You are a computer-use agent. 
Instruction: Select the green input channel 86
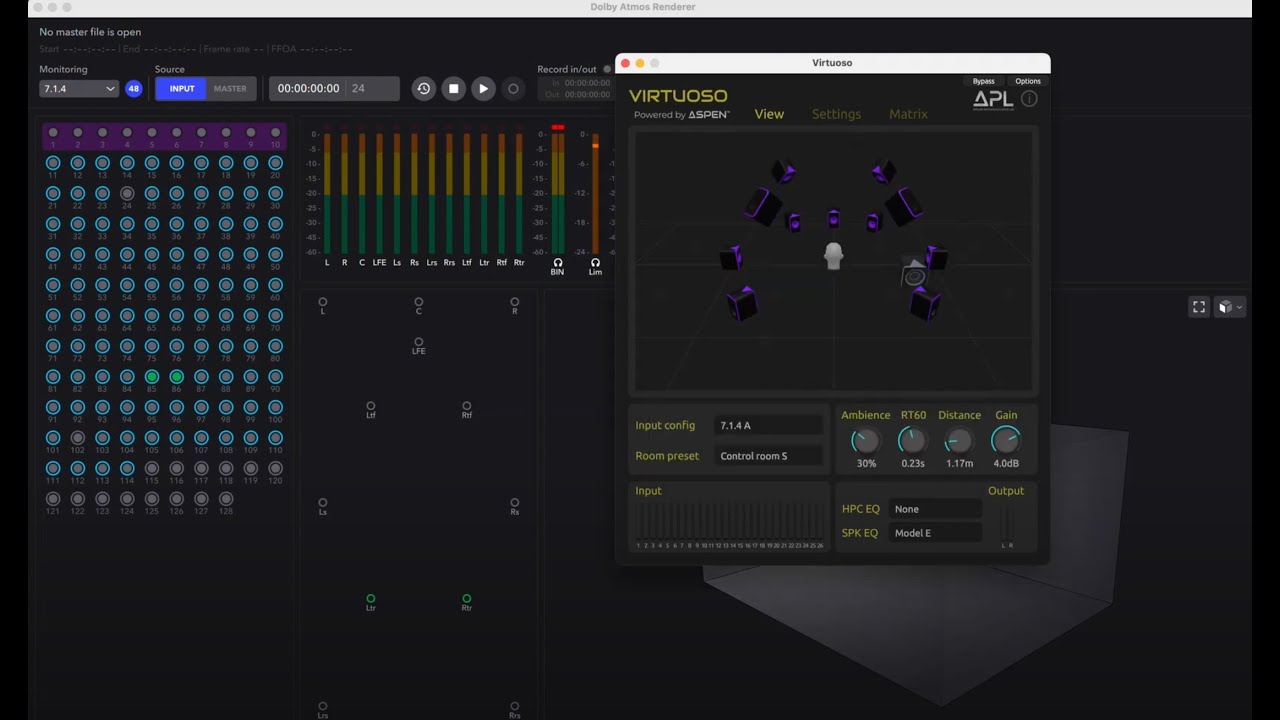(176, 377)
